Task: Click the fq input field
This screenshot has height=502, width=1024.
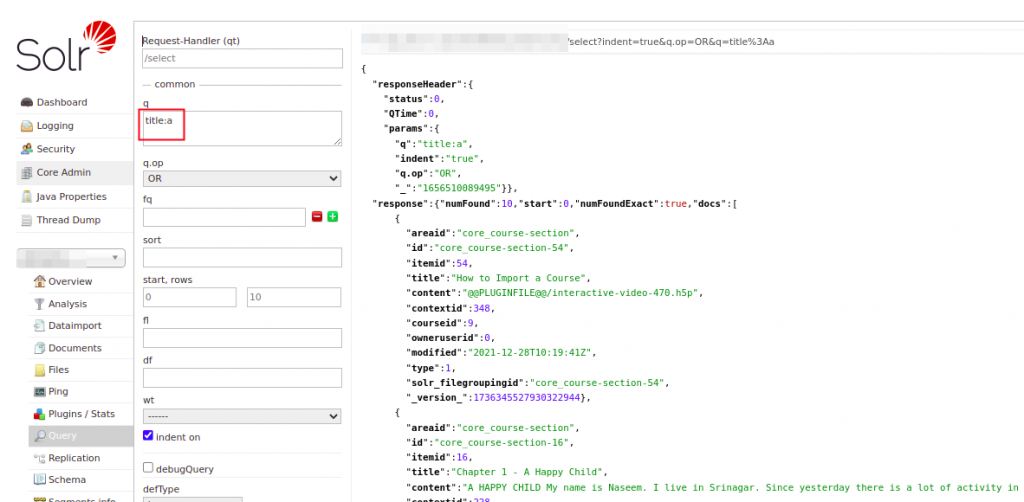Action: click(x=224, y=217)
